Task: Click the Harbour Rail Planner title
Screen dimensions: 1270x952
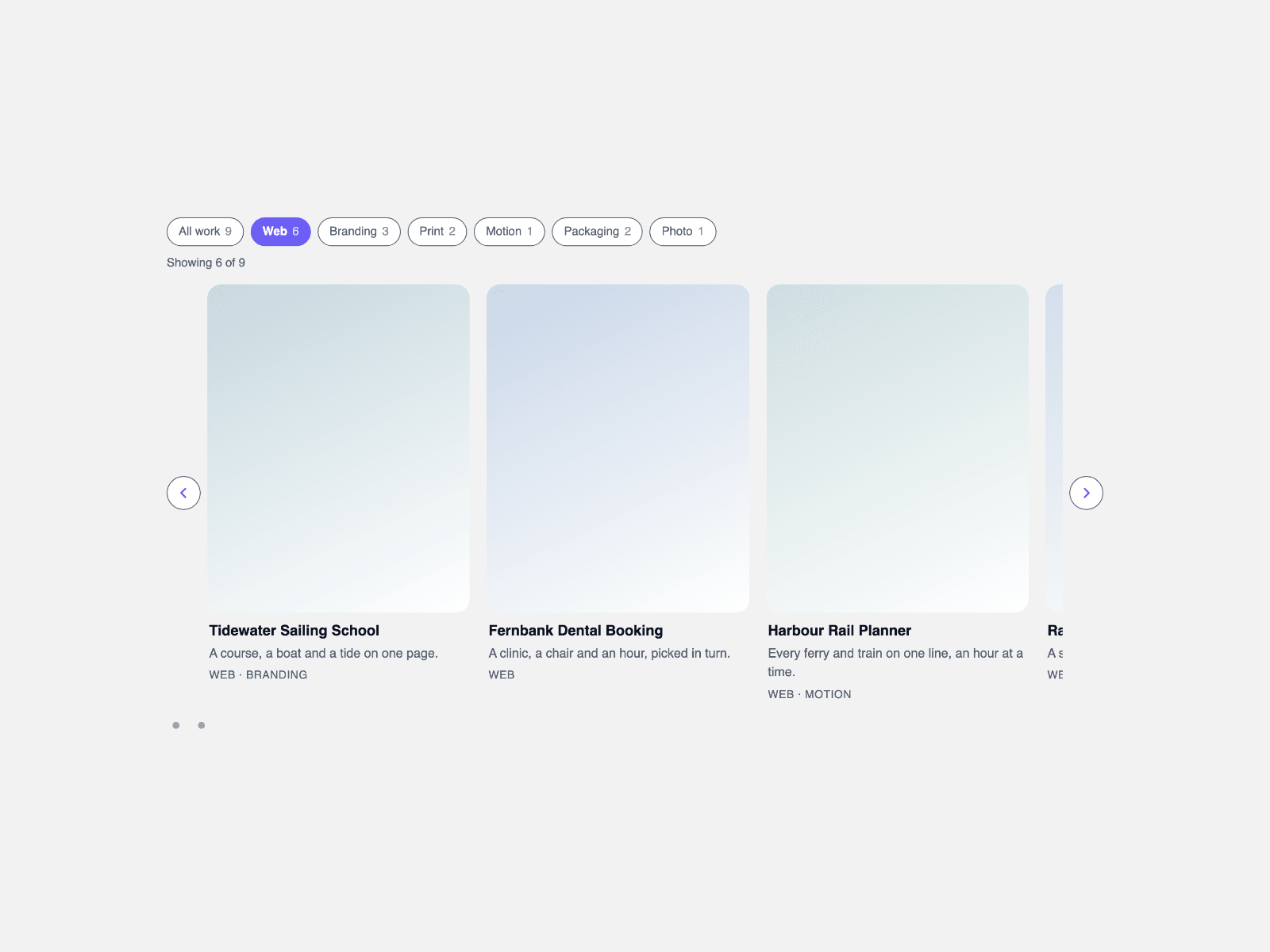Action: click(839, 631)
